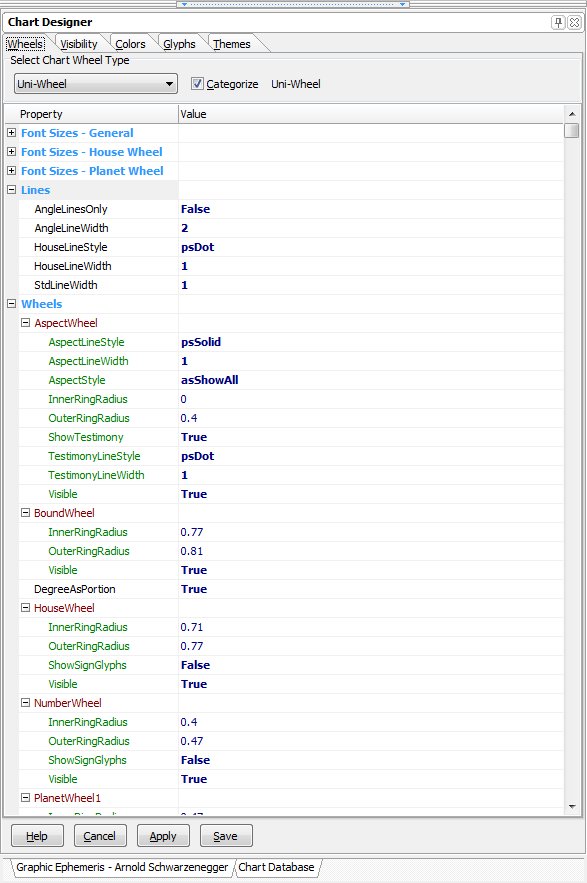Select NumberWheel Visible value True
This screenshot has width=587, height=883.
click(194, 779)
